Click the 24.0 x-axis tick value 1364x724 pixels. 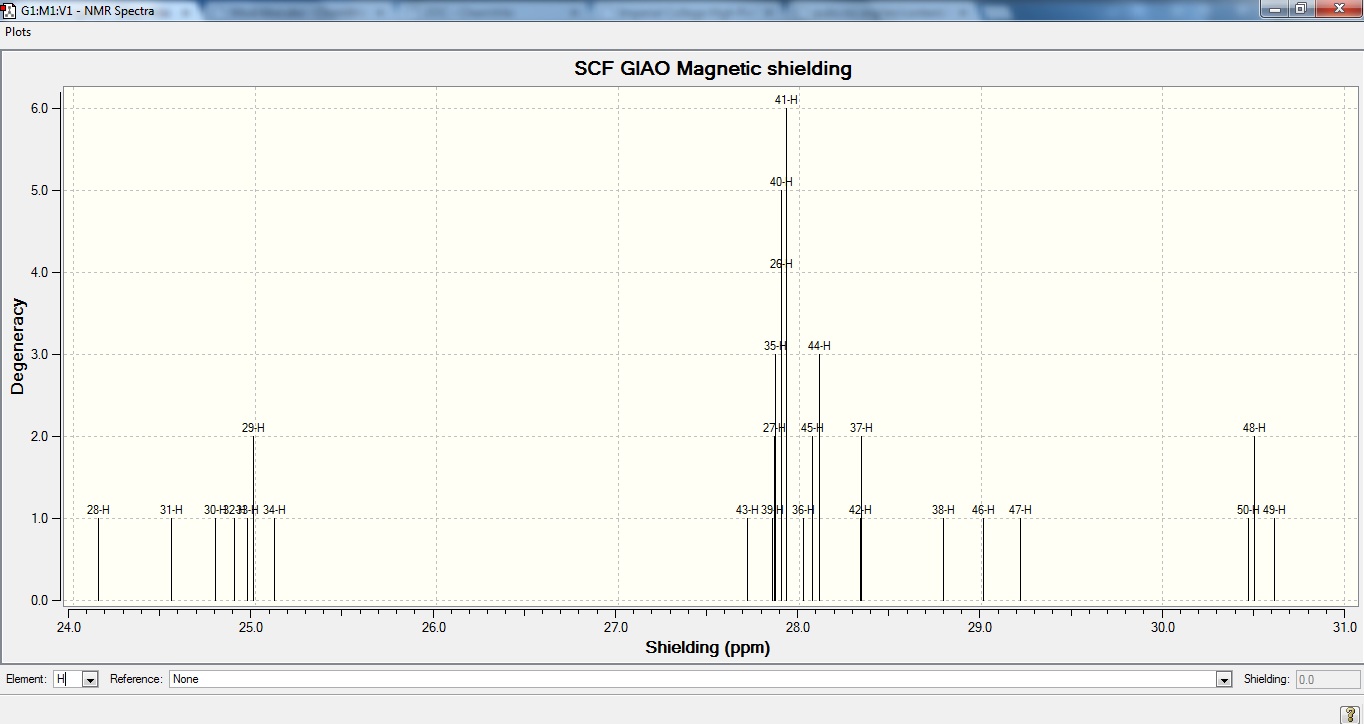pos(69,628)
